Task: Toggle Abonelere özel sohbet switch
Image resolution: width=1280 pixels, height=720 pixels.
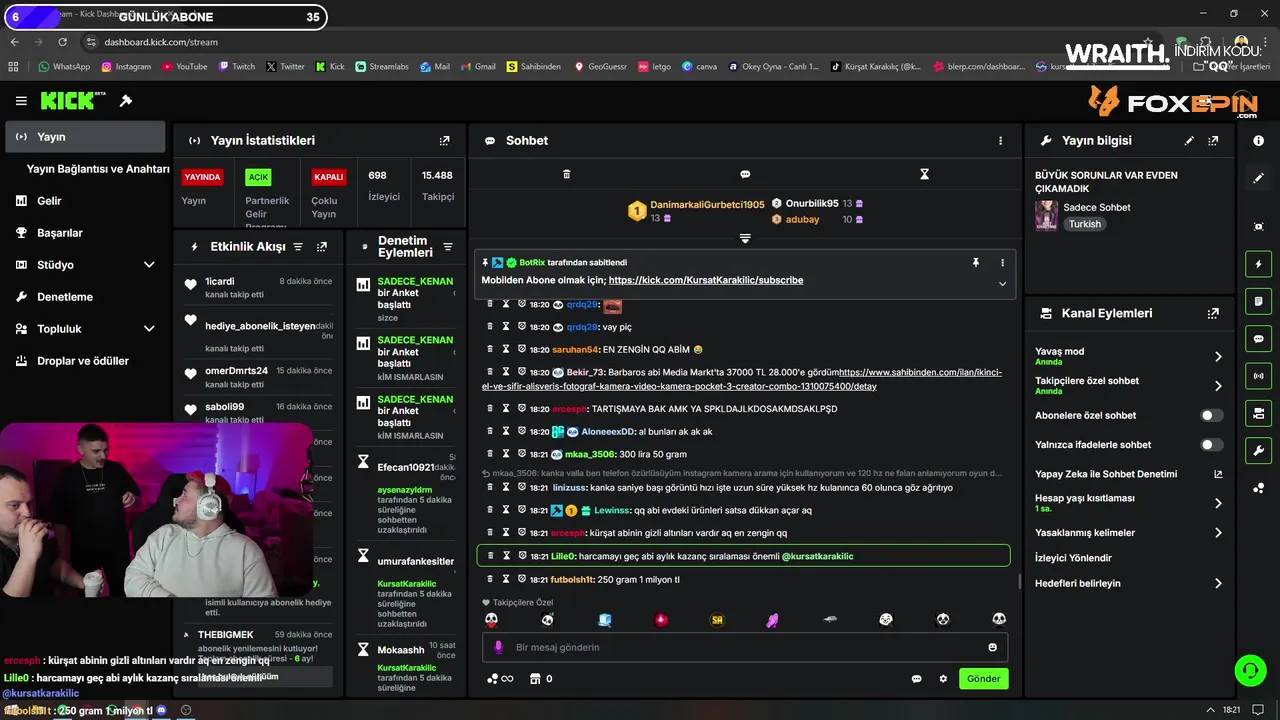Action: [1211, 415]
